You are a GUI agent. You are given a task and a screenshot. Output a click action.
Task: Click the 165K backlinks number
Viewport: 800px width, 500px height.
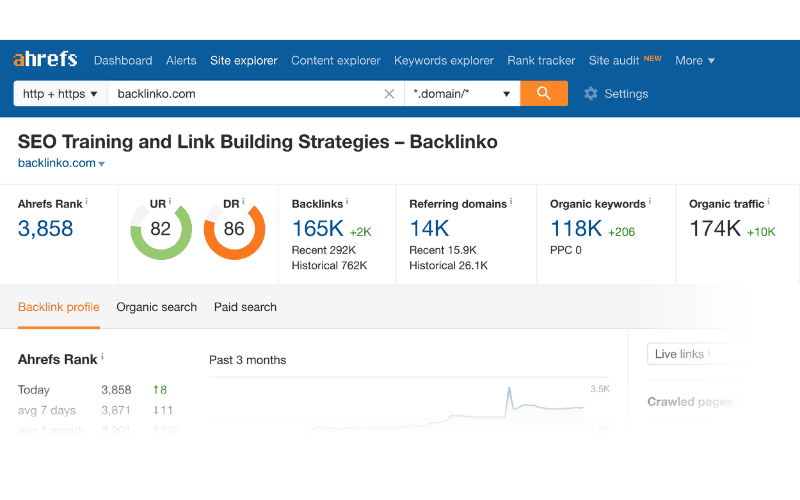tap(318, 229)
